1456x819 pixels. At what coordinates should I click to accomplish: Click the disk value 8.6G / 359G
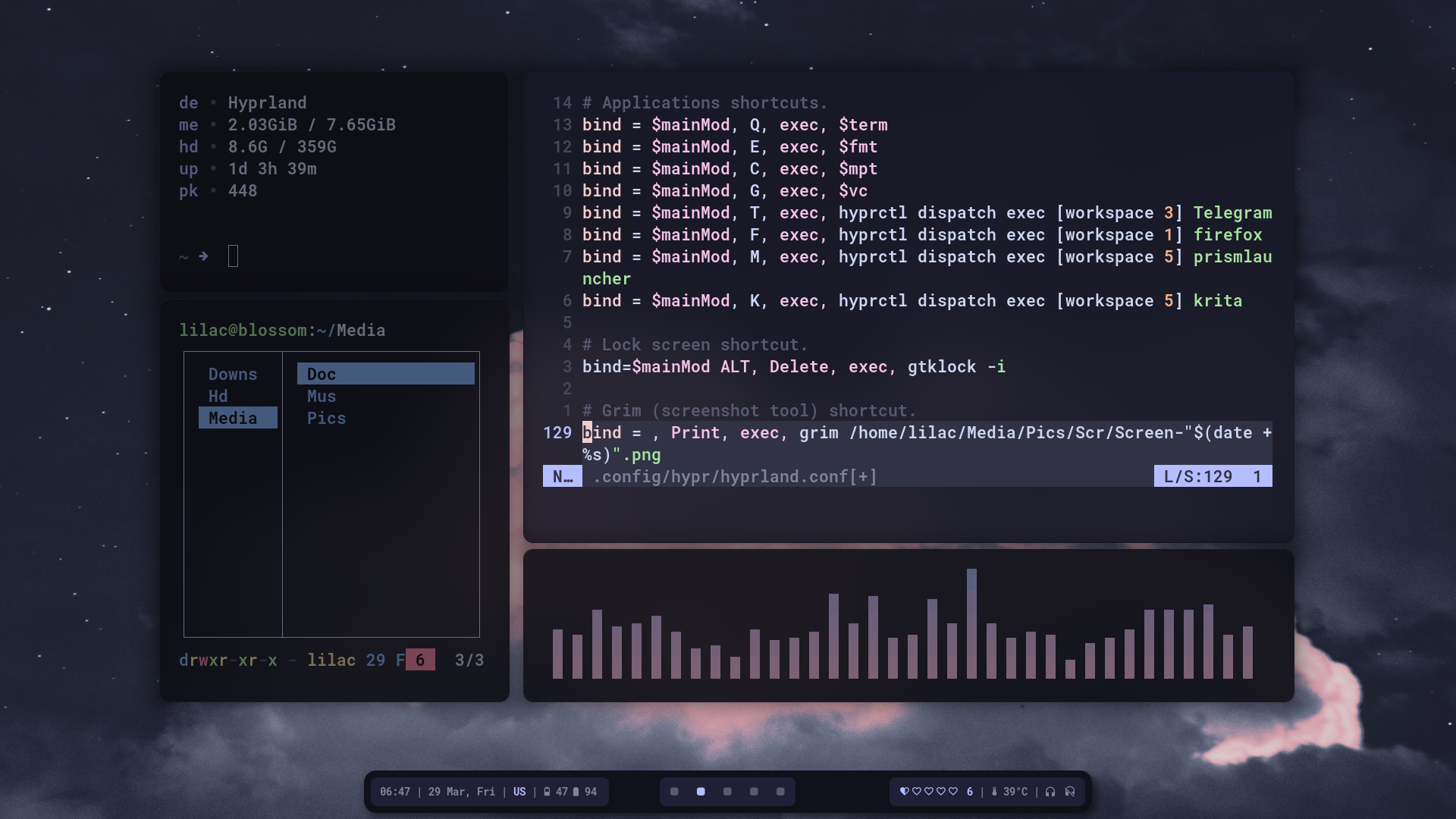pos(282,147)
